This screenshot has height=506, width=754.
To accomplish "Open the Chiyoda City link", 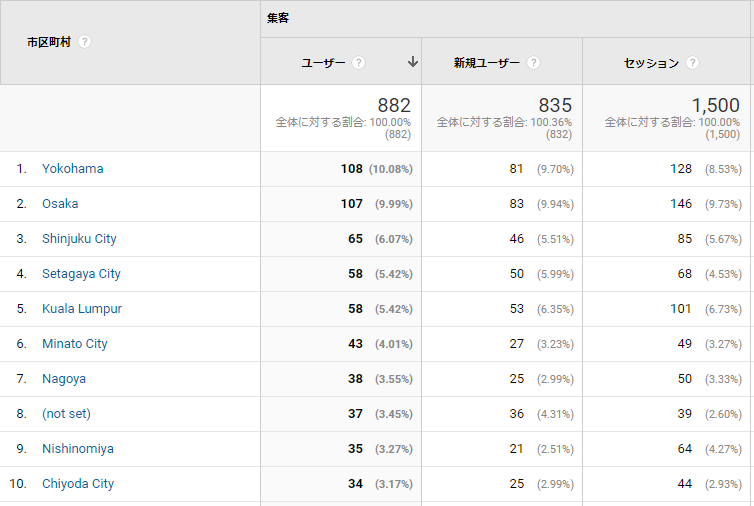I will tap(78, 484).
